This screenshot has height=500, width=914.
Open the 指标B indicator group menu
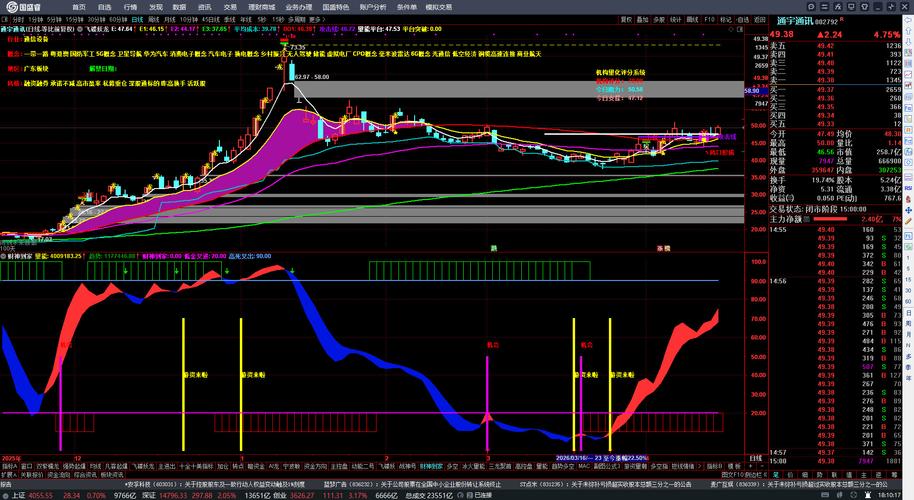715,466
